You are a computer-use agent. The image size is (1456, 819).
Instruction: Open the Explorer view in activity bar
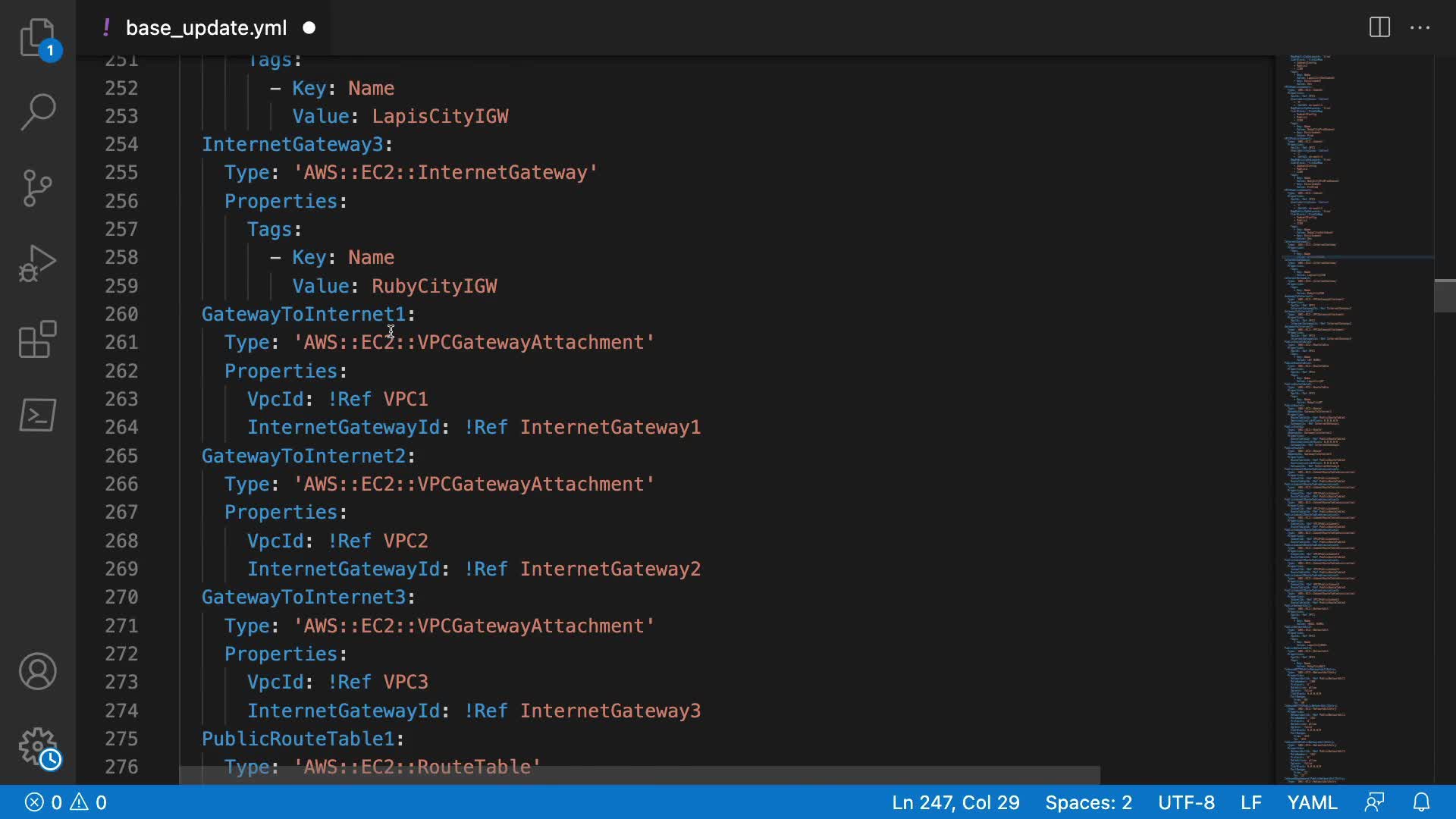pos(37,36)
